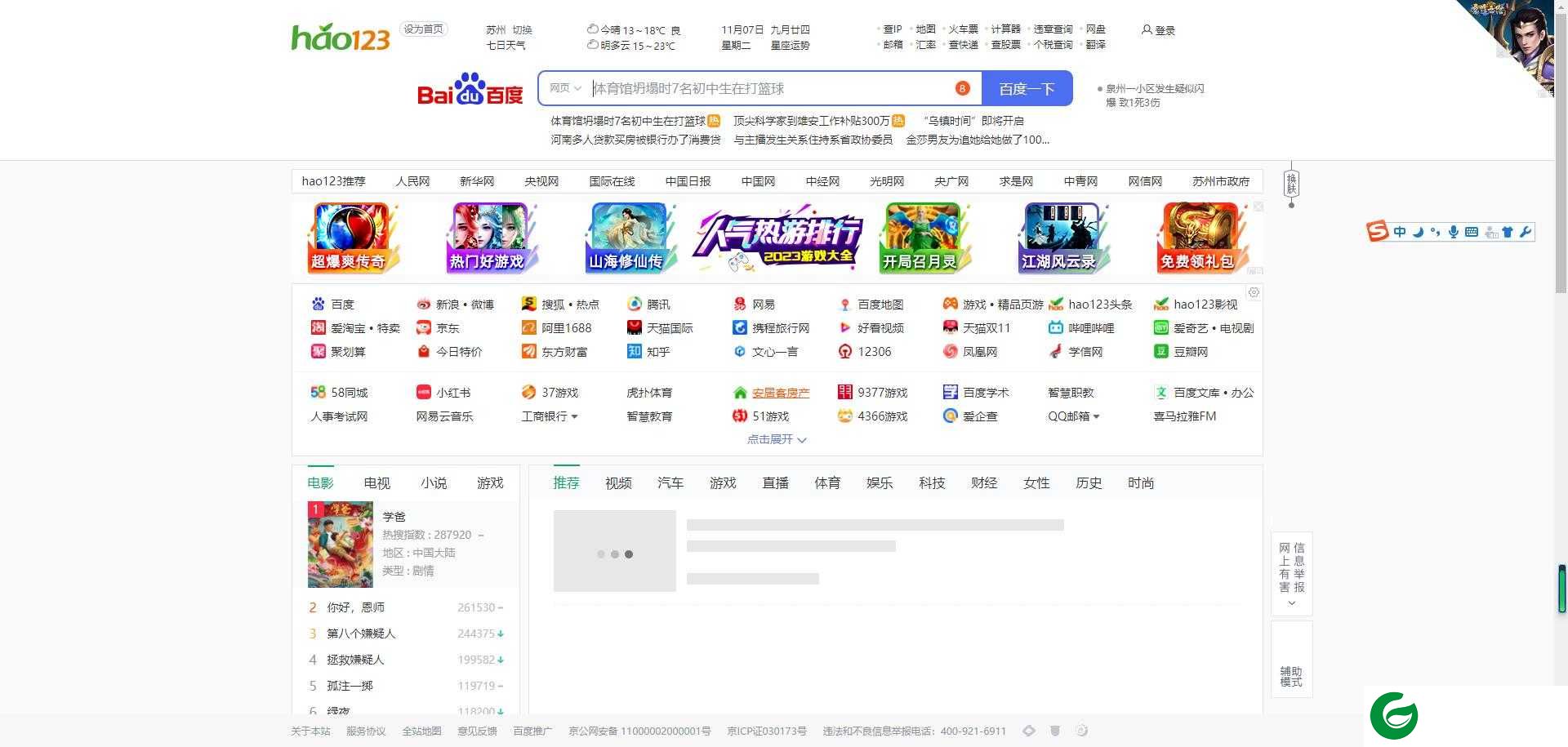The width and height of the screenshot is (1568, 747).
Task: Expand more sites with 点击展开
Action: click(777, 439)
